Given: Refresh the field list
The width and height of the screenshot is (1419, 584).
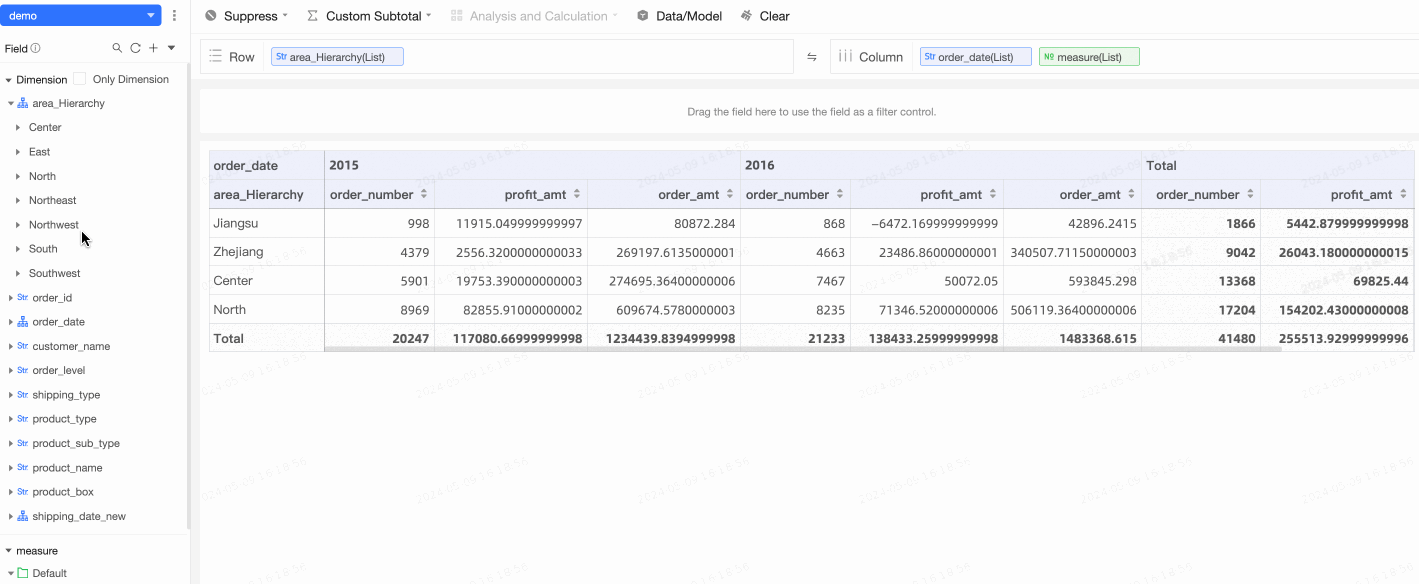Looking at the screenshot, I should pyautogui.click(x=135, y=48).
